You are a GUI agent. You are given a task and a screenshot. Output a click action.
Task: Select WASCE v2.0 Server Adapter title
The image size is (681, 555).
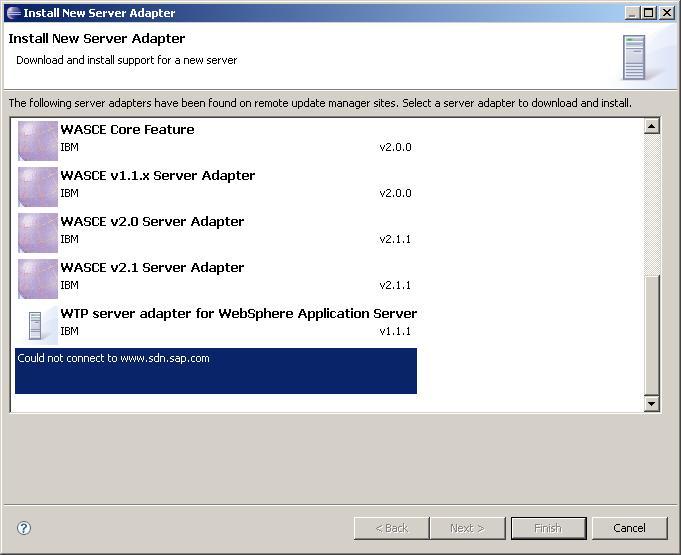pyautogui.click(x=152, y=221)
